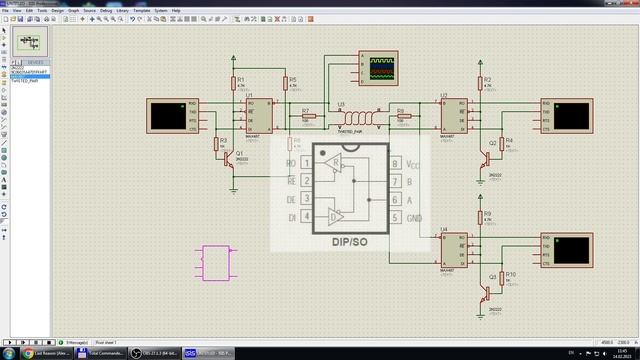Open the Graph menu
This screenshot has width=640, height=360.
point(73,11)
